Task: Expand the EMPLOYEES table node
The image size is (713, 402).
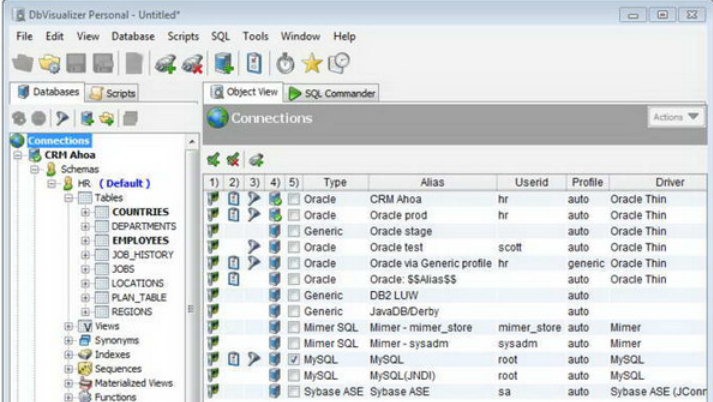Action: tap(85, 241)
